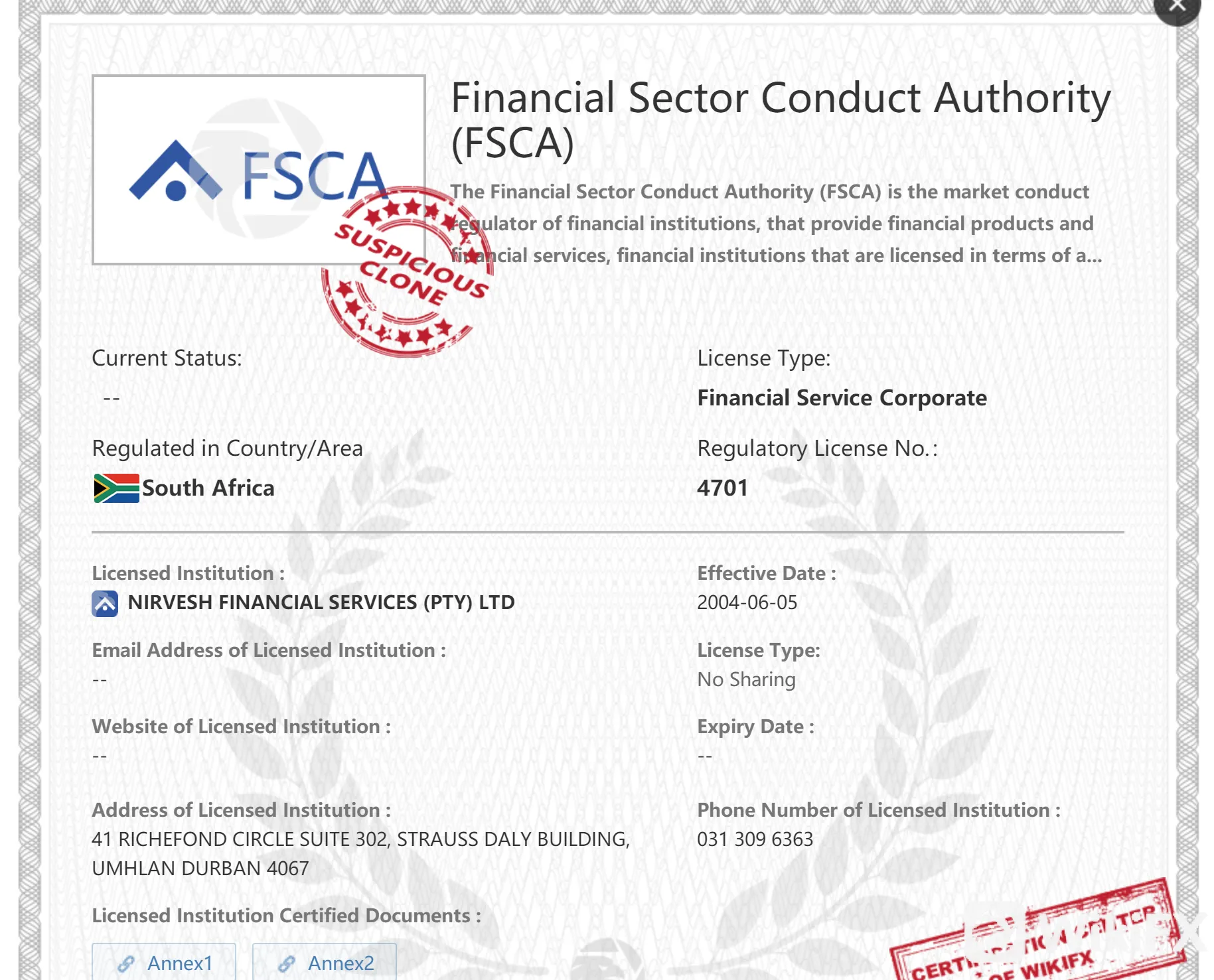Click the phone number 031 309 6363
This screenshot has height=980, width=1214.
755,839
